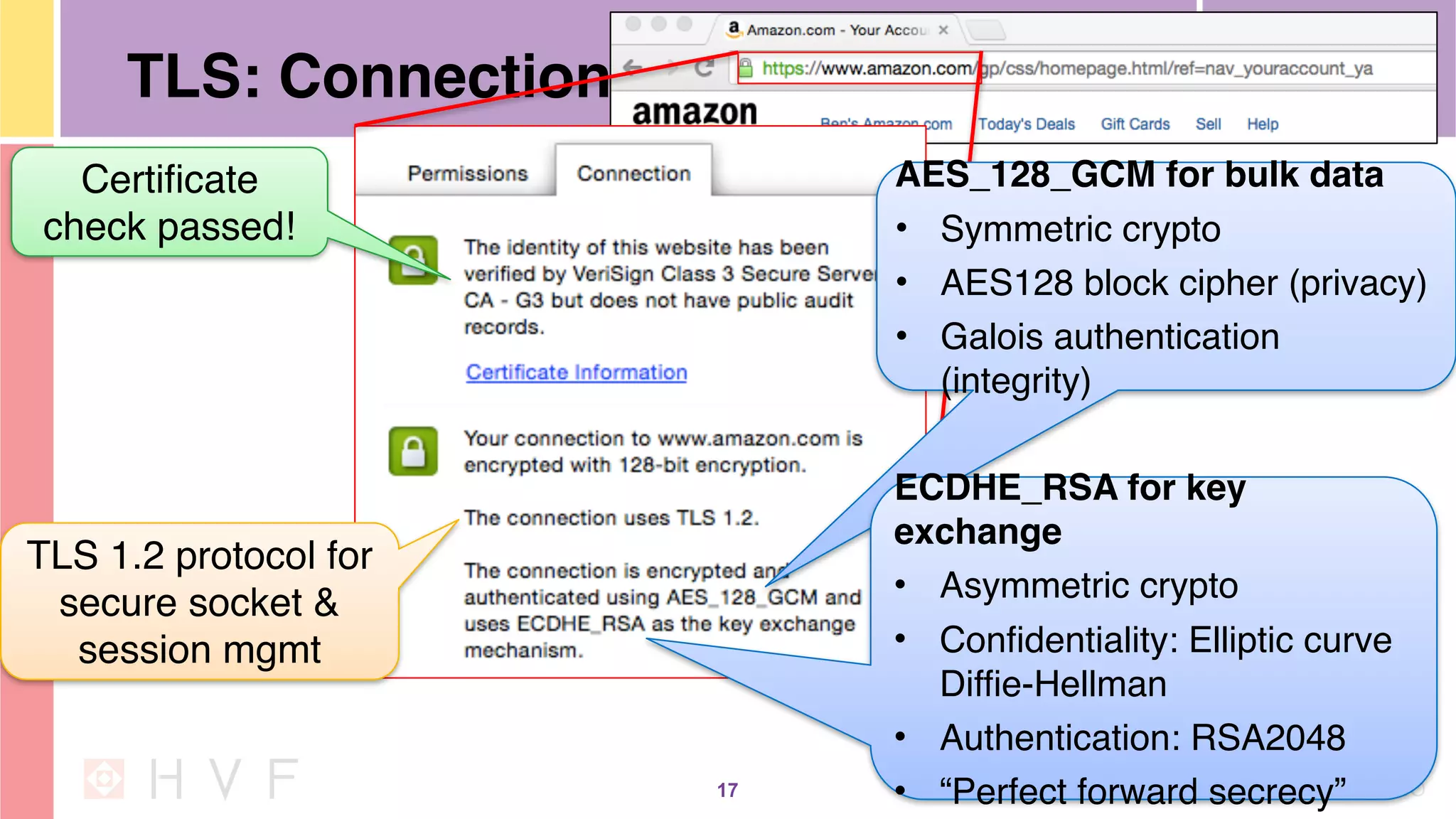Open a new browser tab
1456x819 pixels.
click(986, 31)
